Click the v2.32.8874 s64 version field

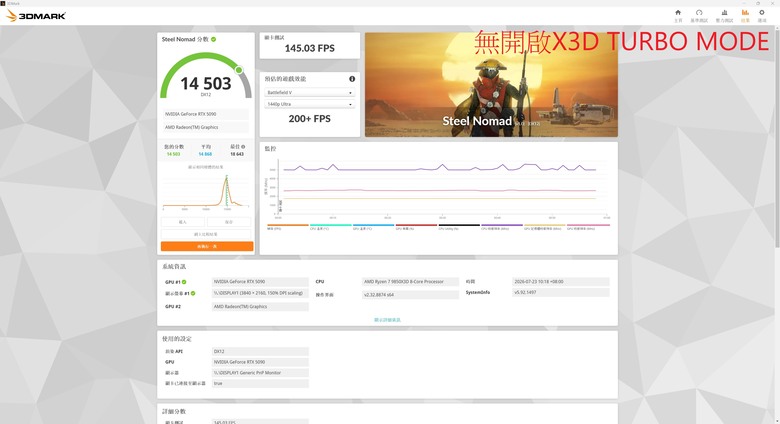coord(410,295)
